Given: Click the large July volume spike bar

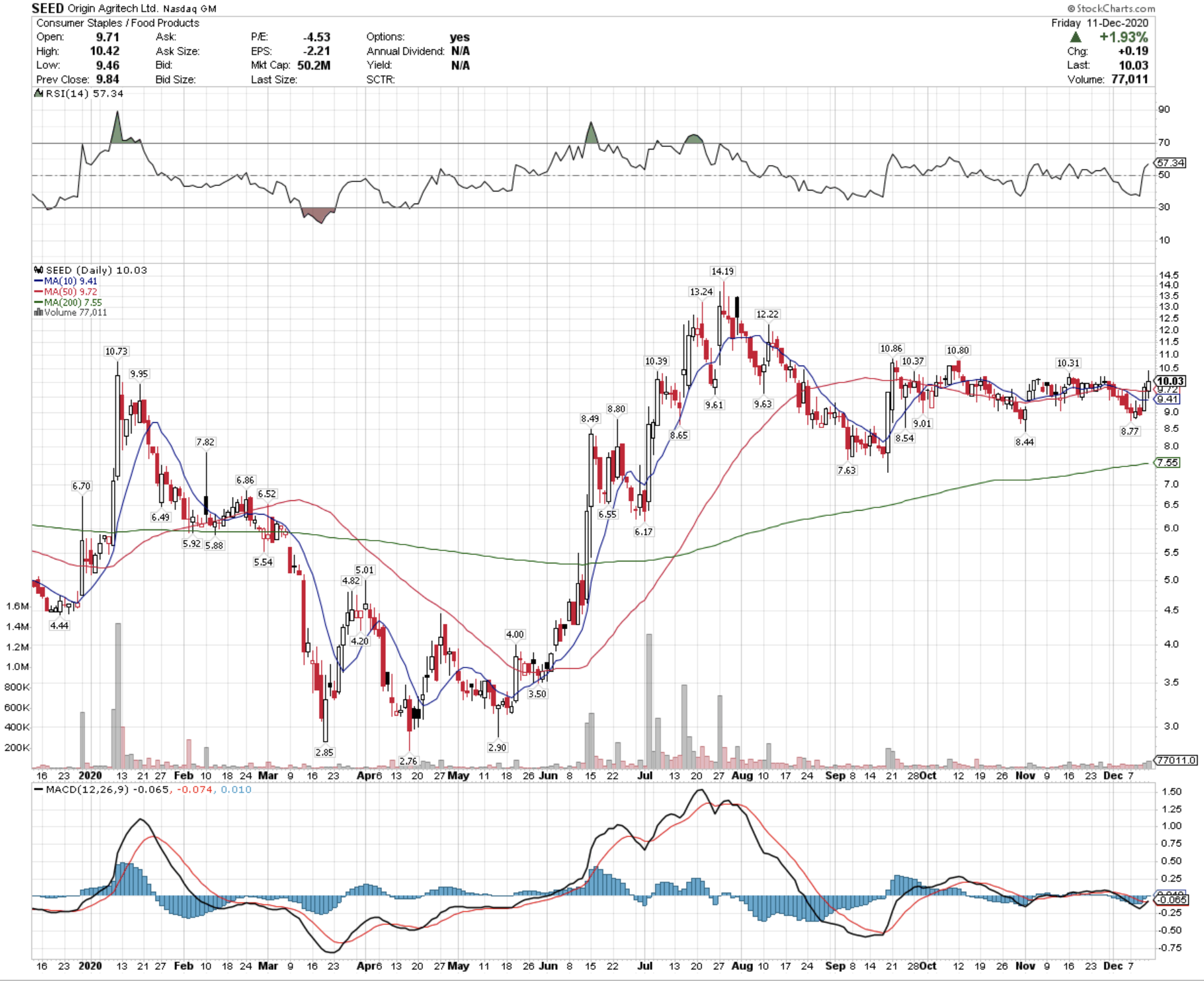Looking at the screenshot, I should 649,701.
